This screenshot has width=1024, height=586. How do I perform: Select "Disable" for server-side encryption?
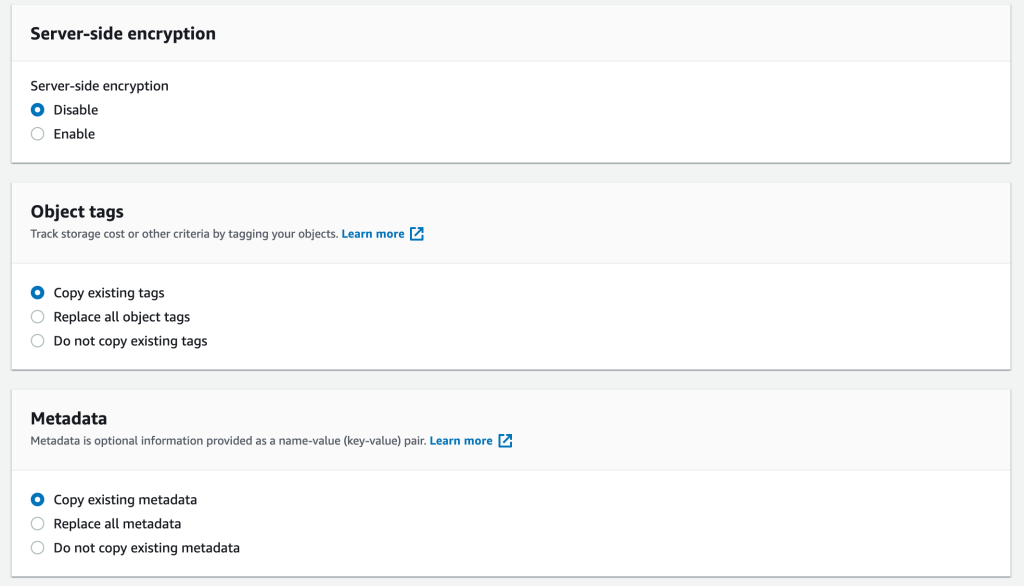coord(37,110)
